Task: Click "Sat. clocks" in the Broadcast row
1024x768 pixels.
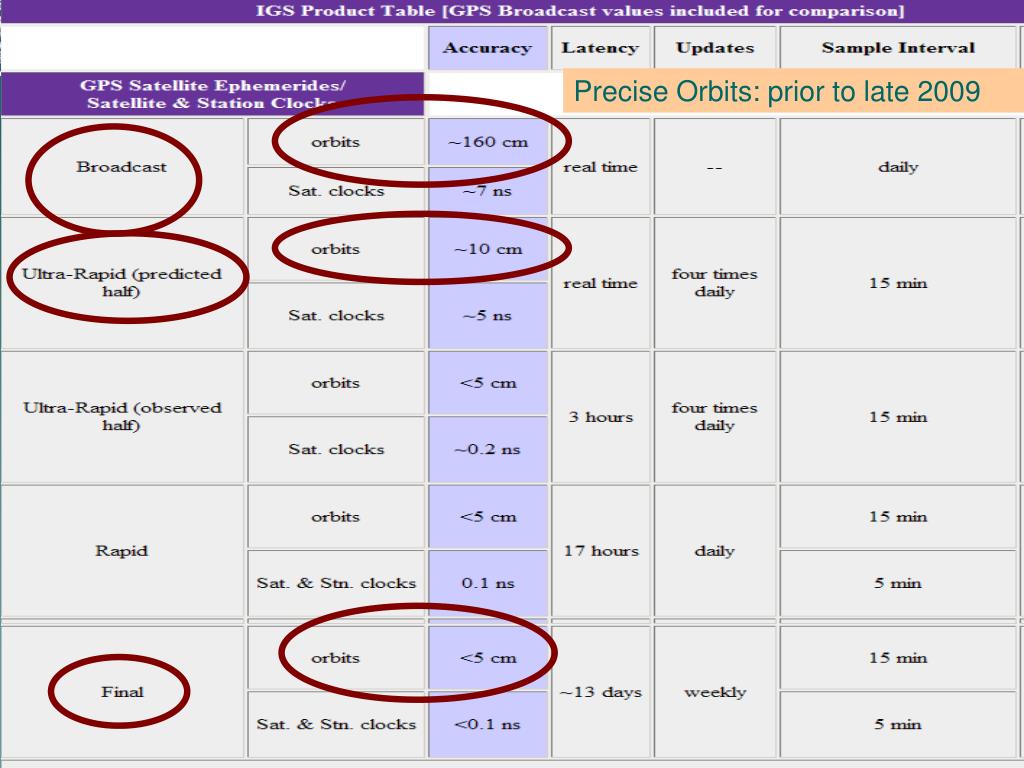Action: pos(336,191)
